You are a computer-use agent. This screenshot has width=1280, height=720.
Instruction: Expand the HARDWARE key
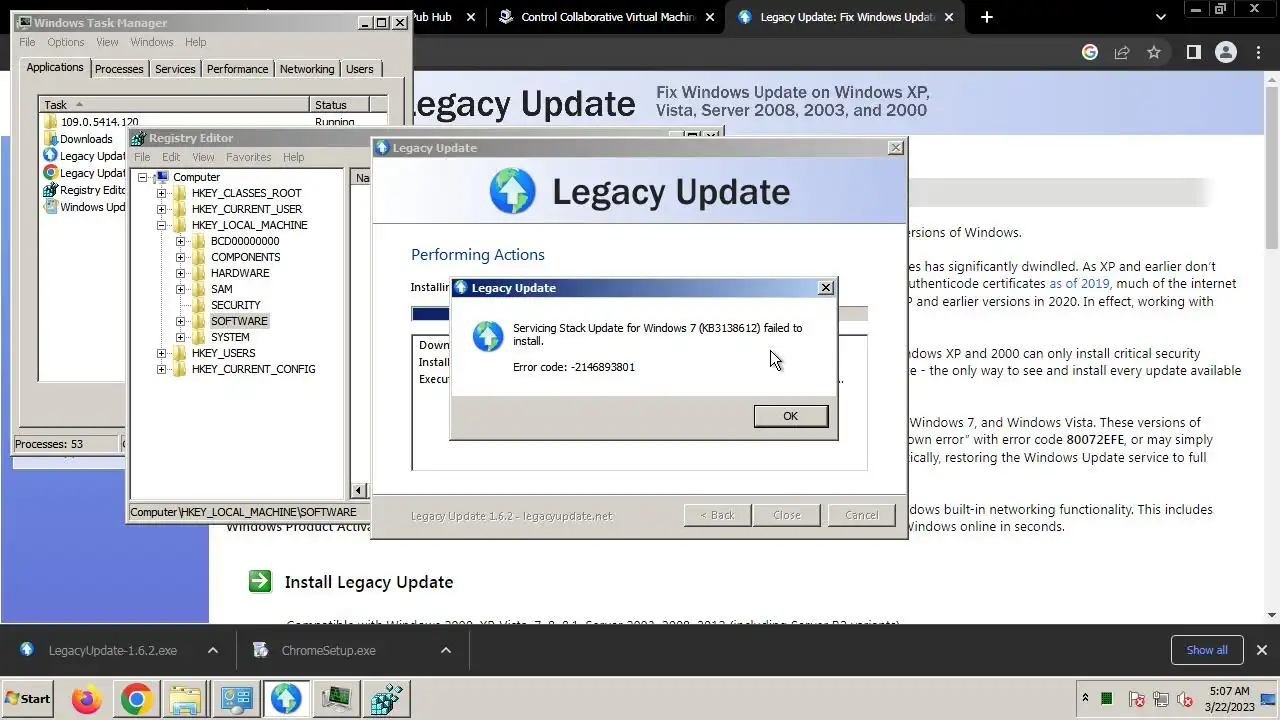pos(181,273)
